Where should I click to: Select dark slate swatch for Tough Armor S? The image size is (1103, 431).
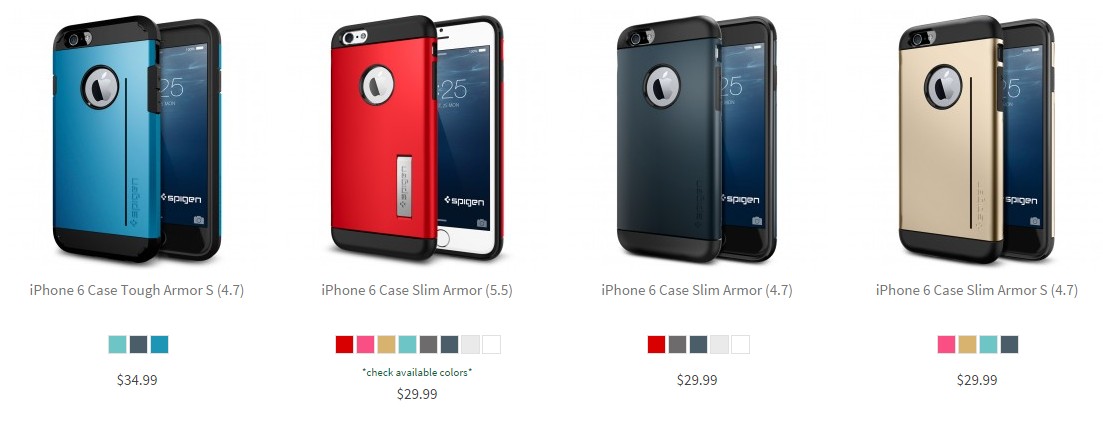[138, 345]
